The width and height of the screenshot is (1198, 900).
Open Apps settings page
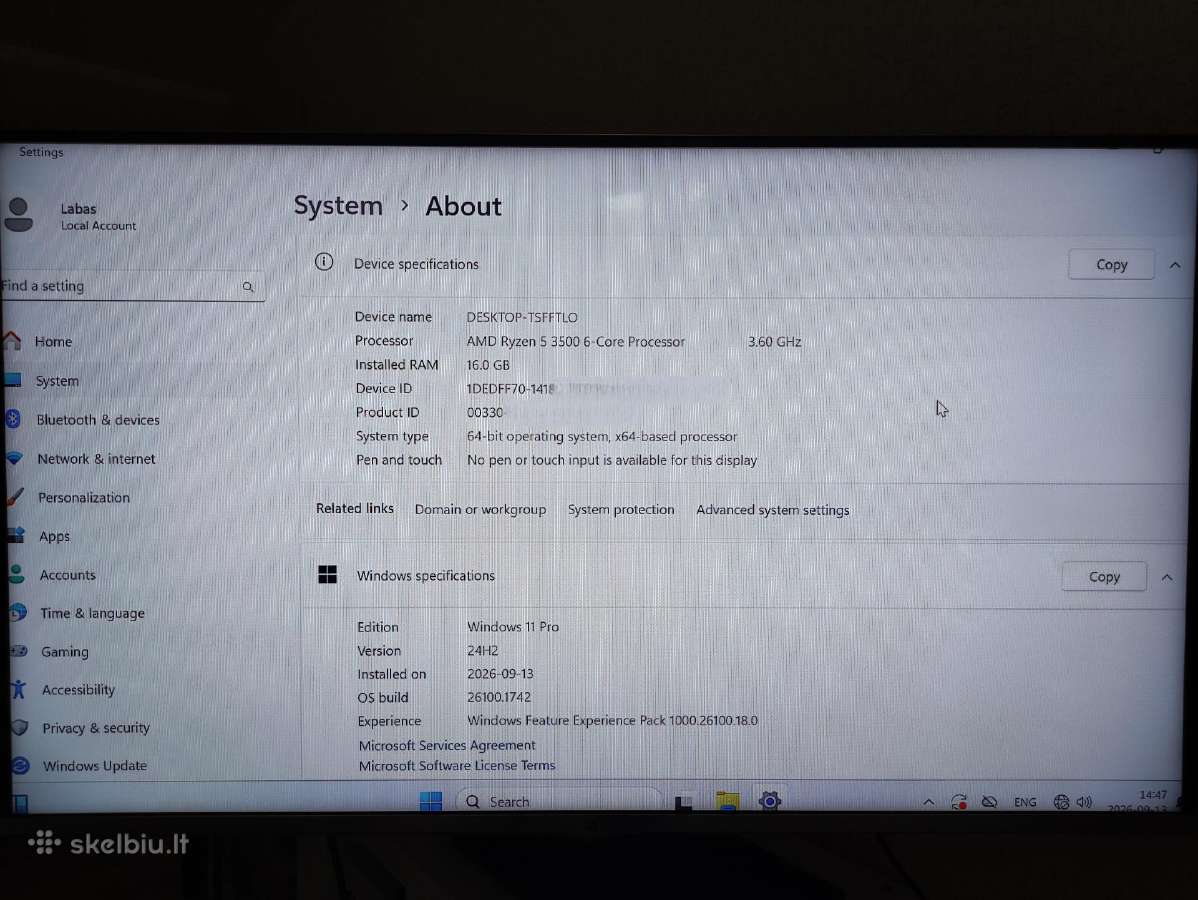point(54,536)
